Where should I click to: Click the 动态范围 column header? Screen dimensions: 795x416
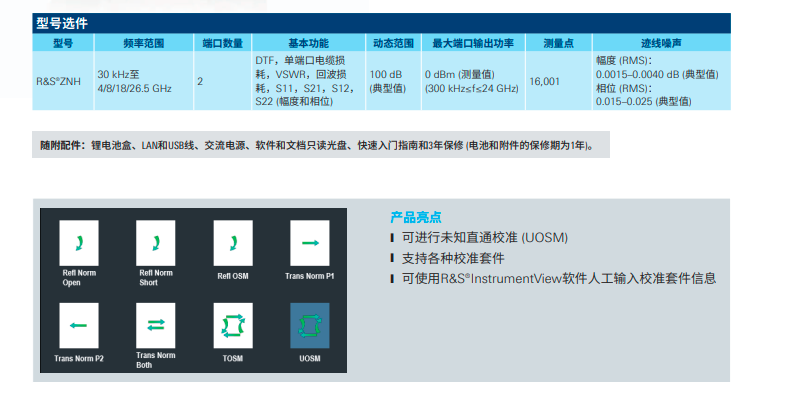coord(393,44)
